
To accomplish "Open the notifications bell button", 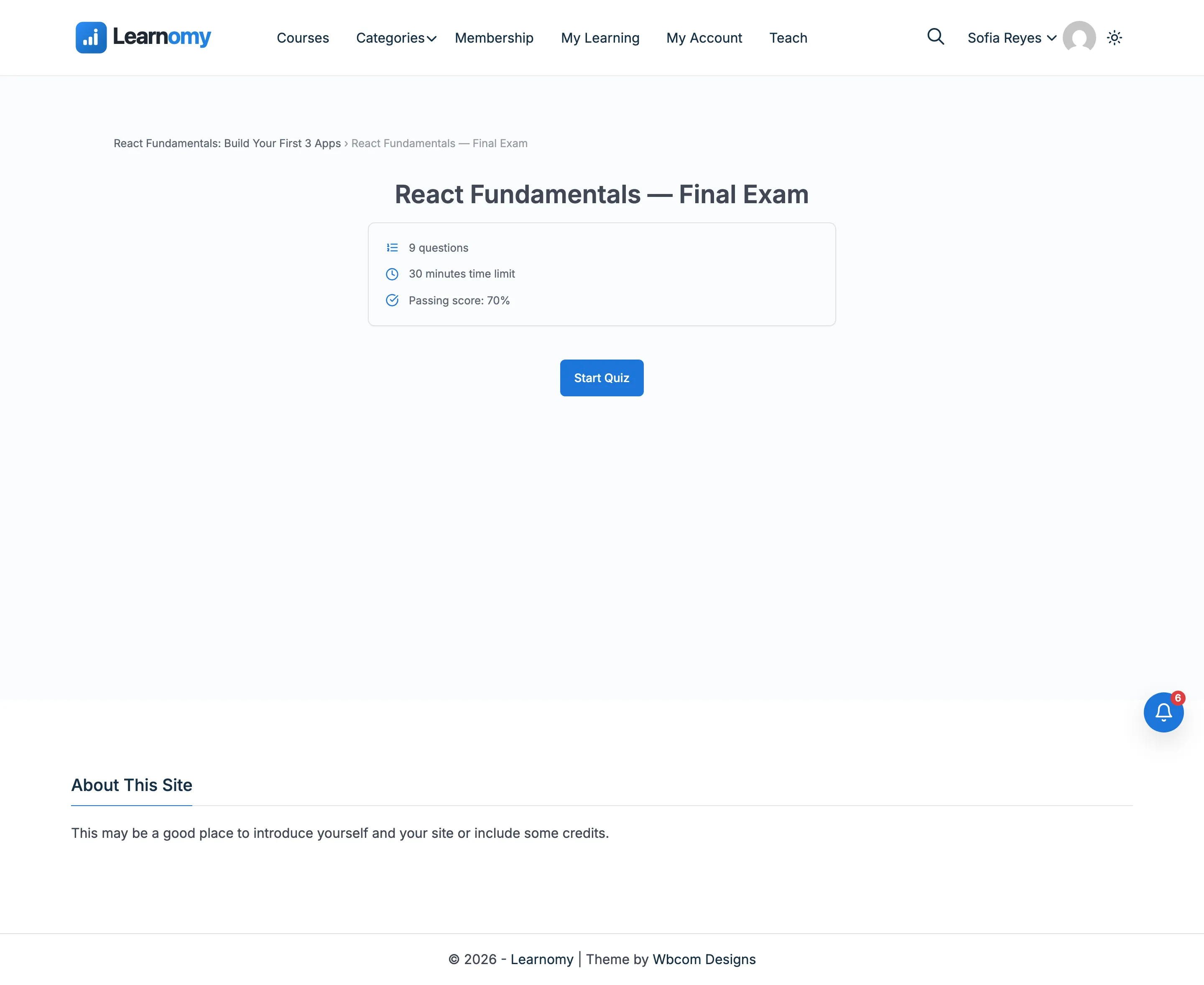I will [1163, 712].
